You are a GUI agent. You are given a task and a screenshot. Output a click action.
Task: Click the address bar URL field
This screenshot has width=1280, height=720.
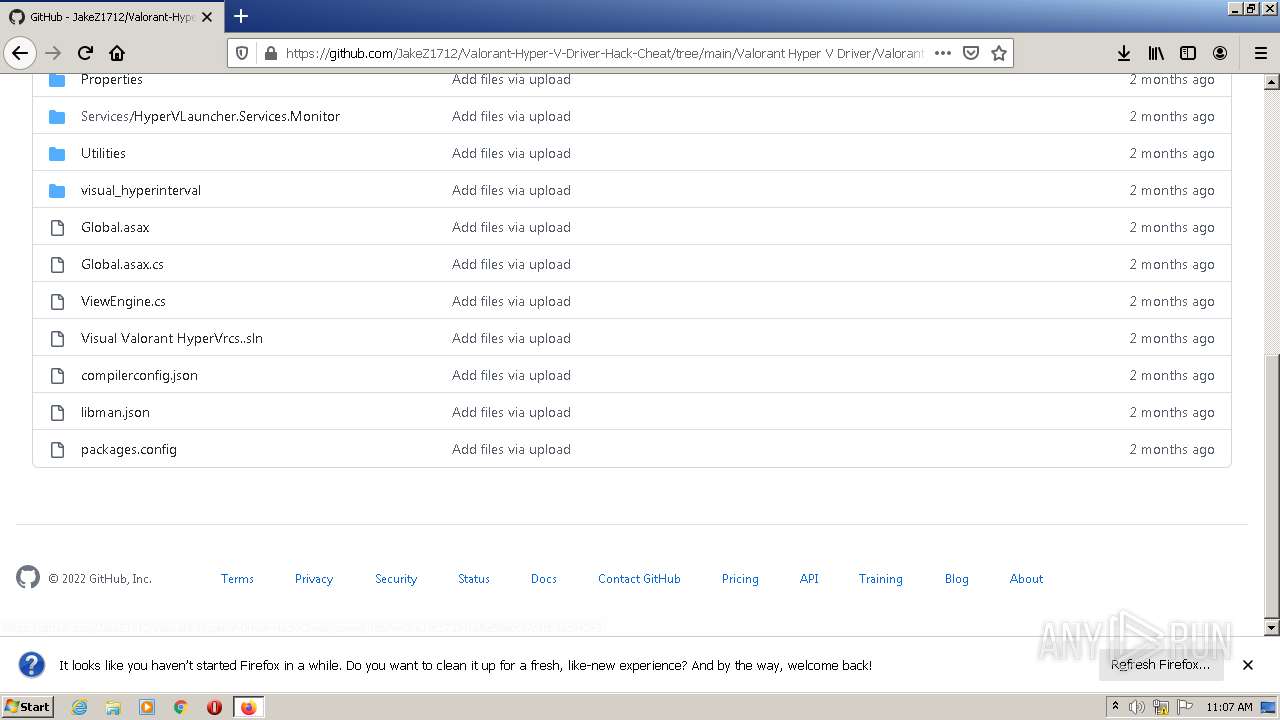click(604, 53)
